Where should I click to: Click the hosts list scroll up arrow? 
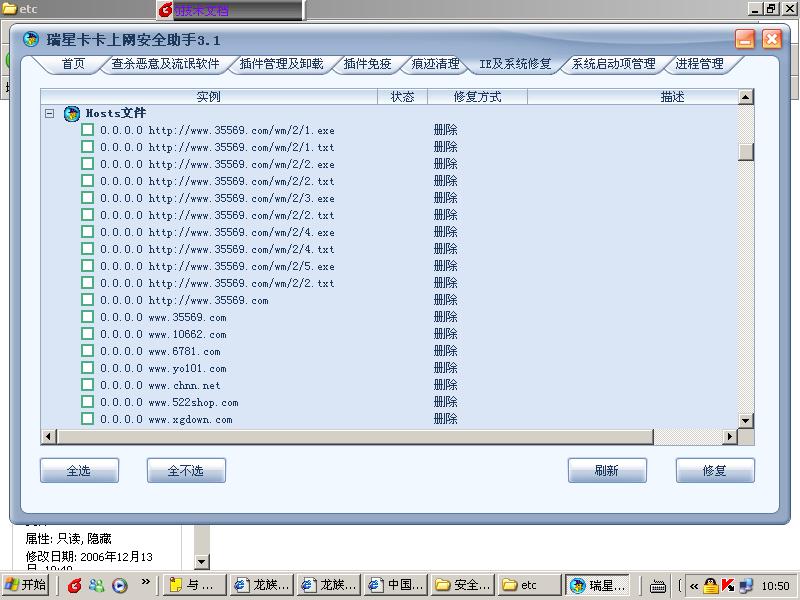click(x=746, y=97)
